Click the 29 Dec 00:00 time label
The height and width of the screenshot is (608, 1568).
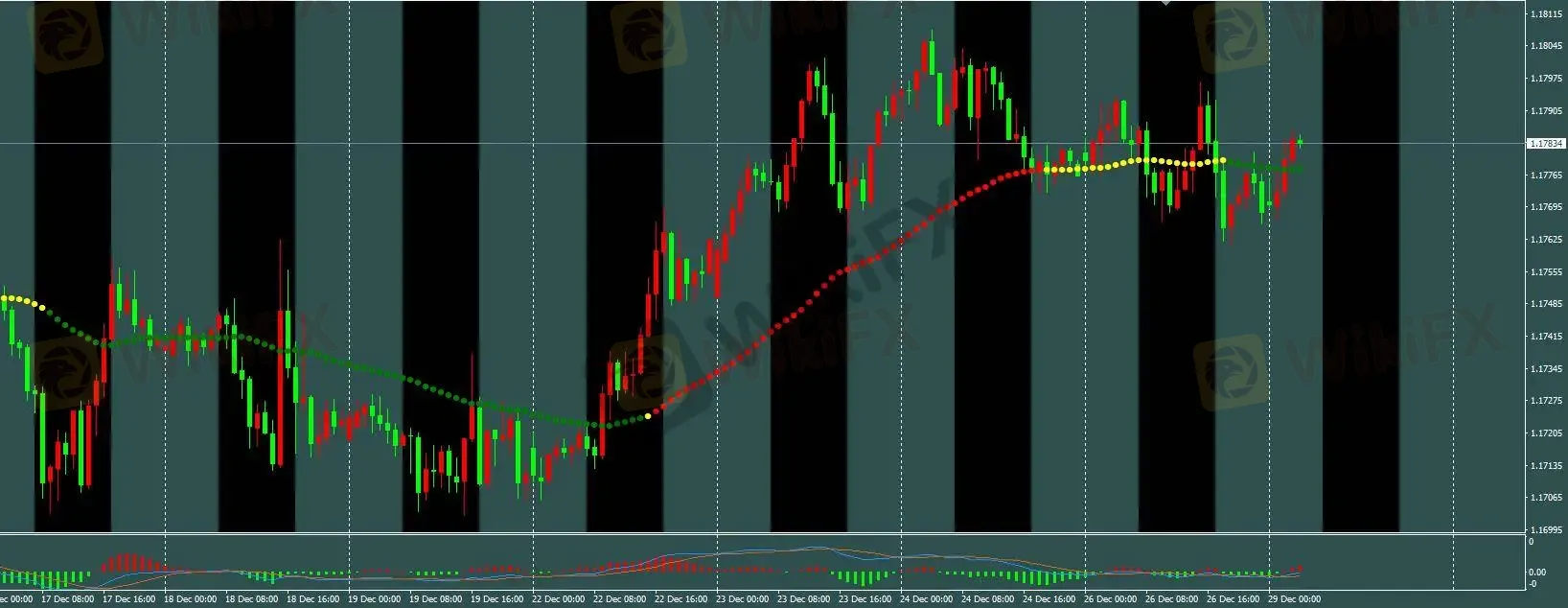tap(1294, 599)
